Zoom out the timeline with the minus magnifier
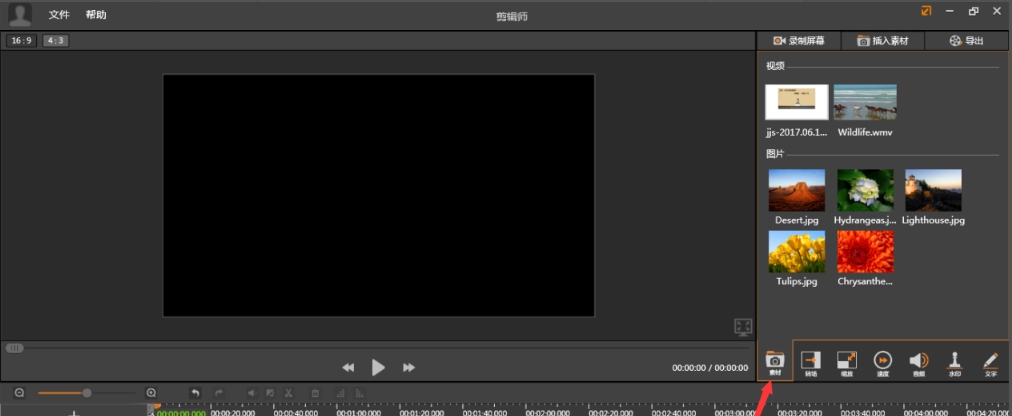The height and width of the screenshot is (416, 1012). 19,392
